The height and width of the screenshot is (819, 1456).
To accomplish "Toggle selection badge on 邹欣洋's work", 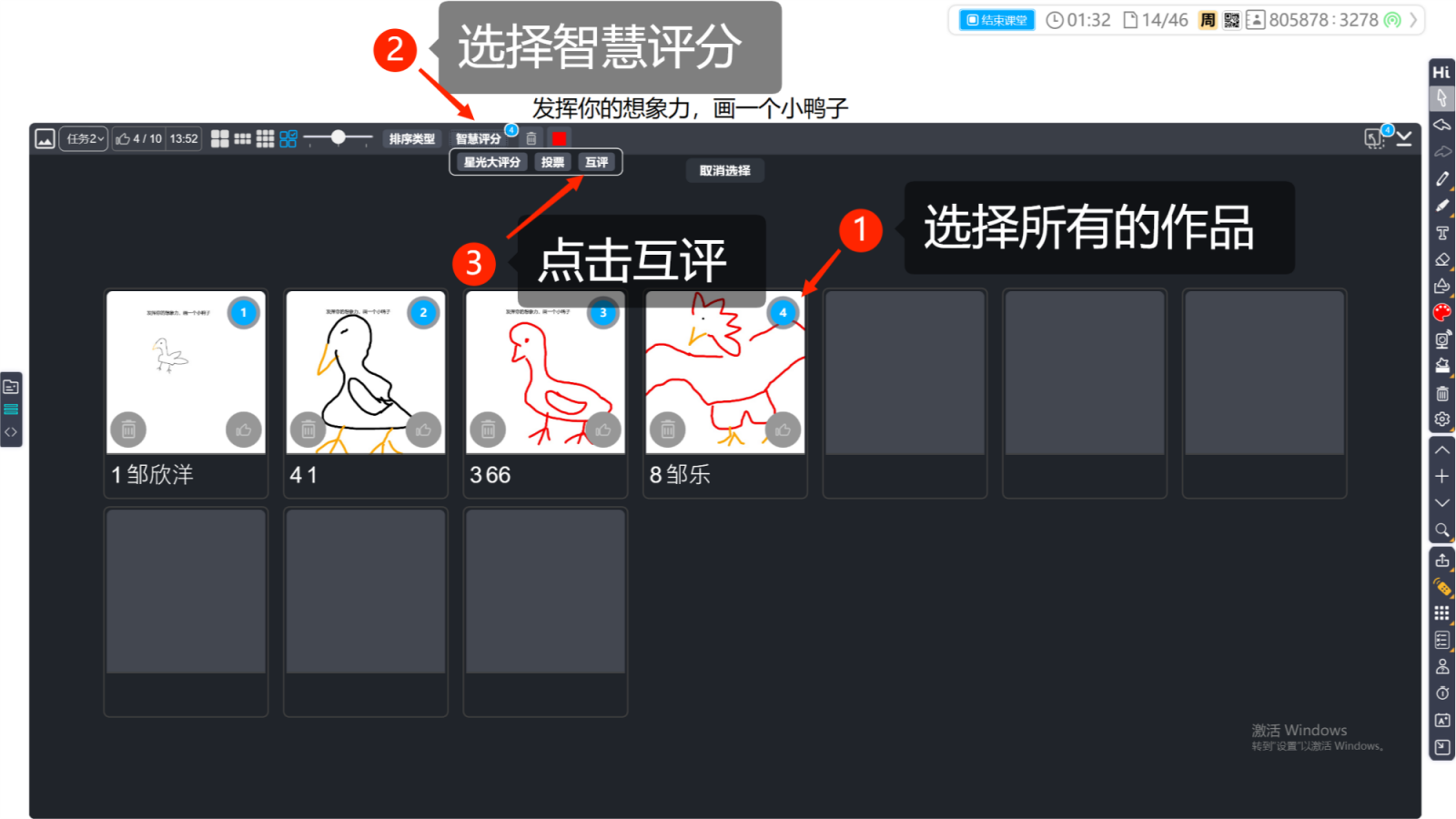I will click(243, 312).
